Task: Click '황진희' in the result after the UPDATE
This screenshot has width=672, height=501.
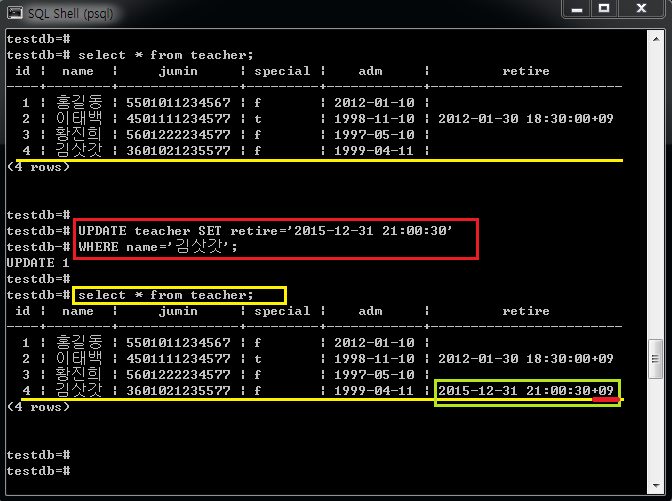Action: click(79, 374)
